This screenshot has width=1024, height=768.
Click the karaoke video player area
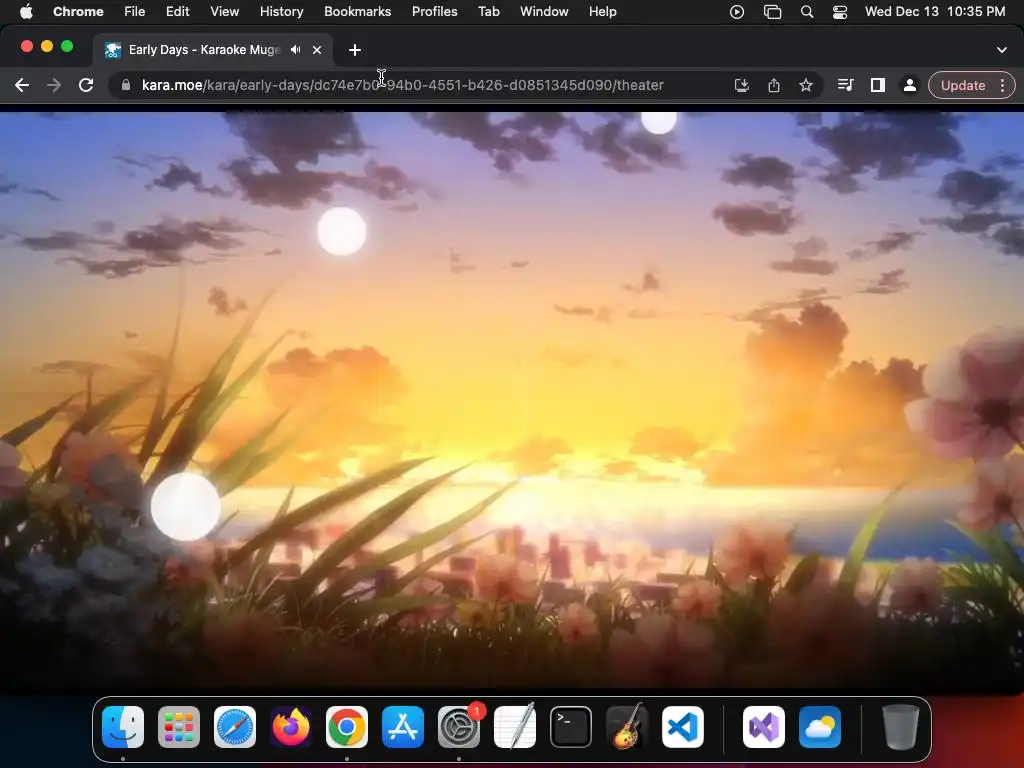(512, 402)
